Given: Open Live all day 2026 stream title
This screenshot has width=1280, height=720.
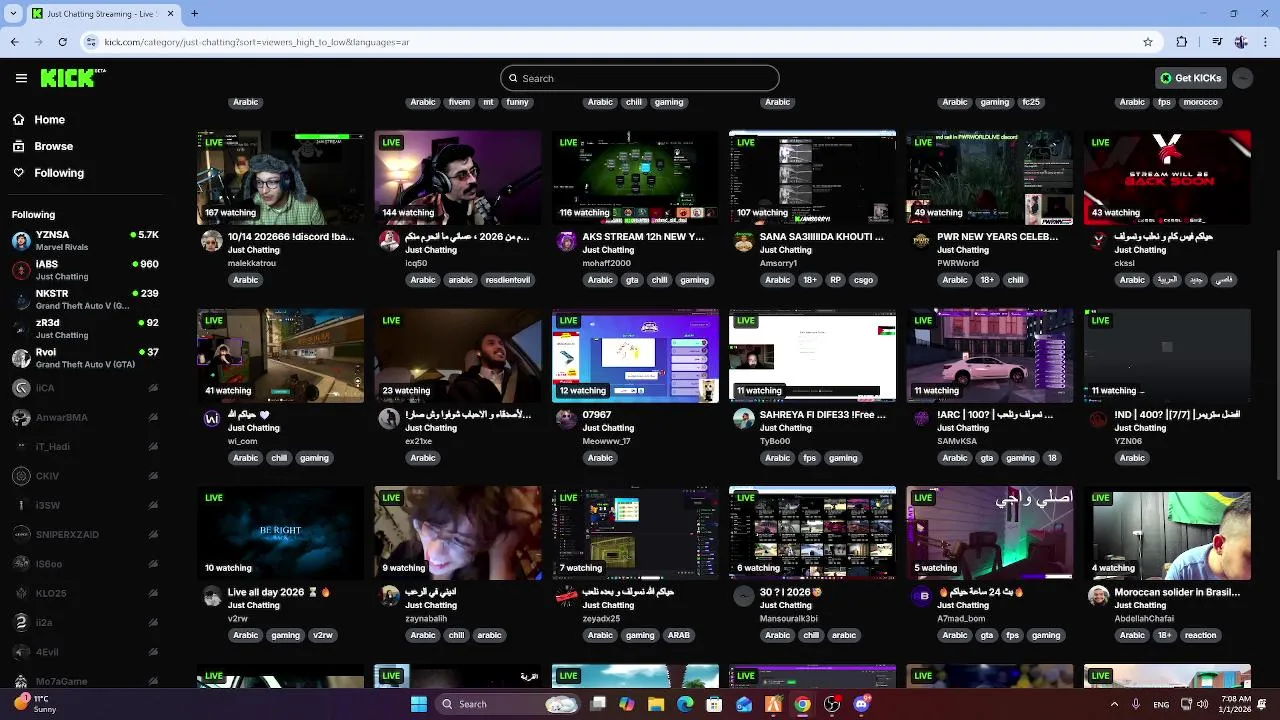Looking at the screenshot, I should (278, 592).
